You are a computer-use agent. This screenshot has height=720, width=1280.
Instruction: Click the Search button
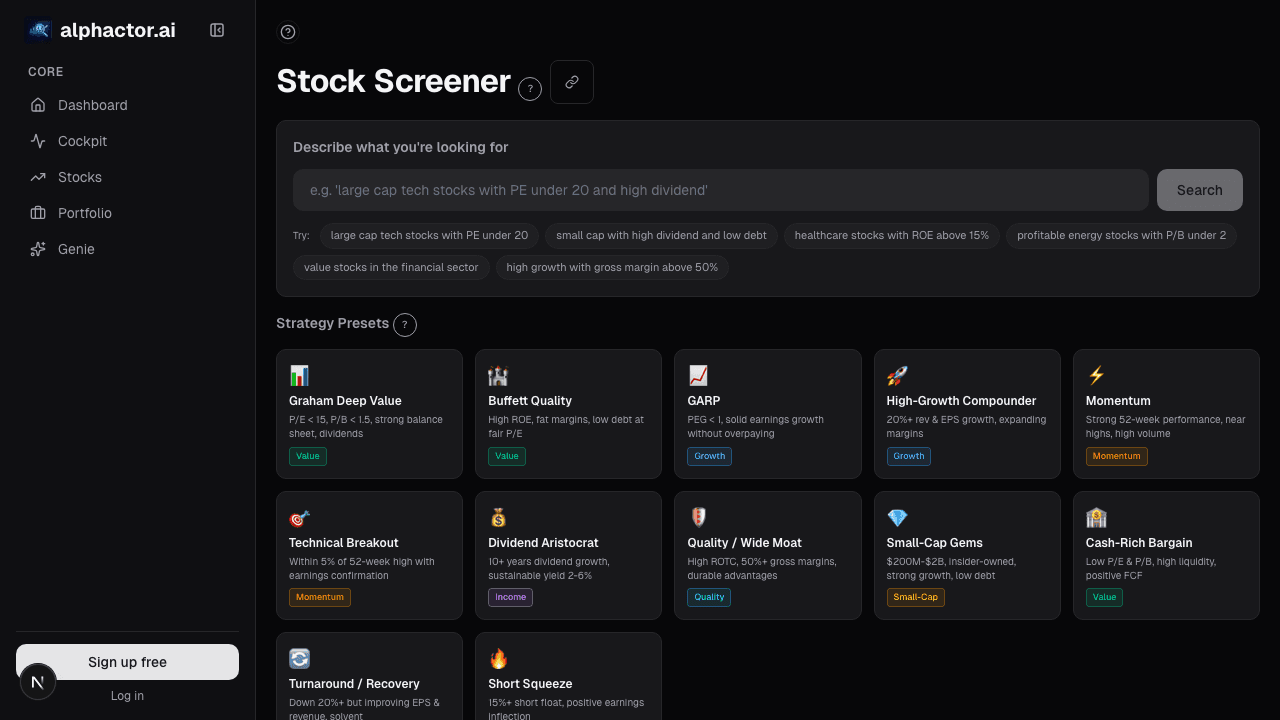click(1199, 190)
